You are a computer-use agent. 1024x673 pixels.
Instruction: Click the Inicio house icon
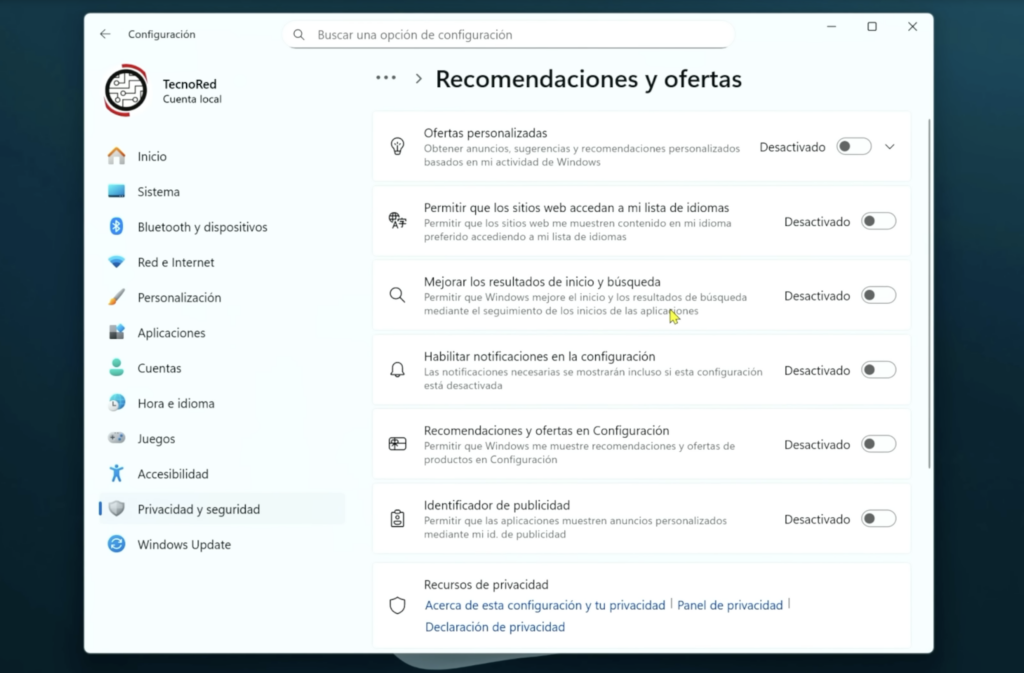pos(116,156)
